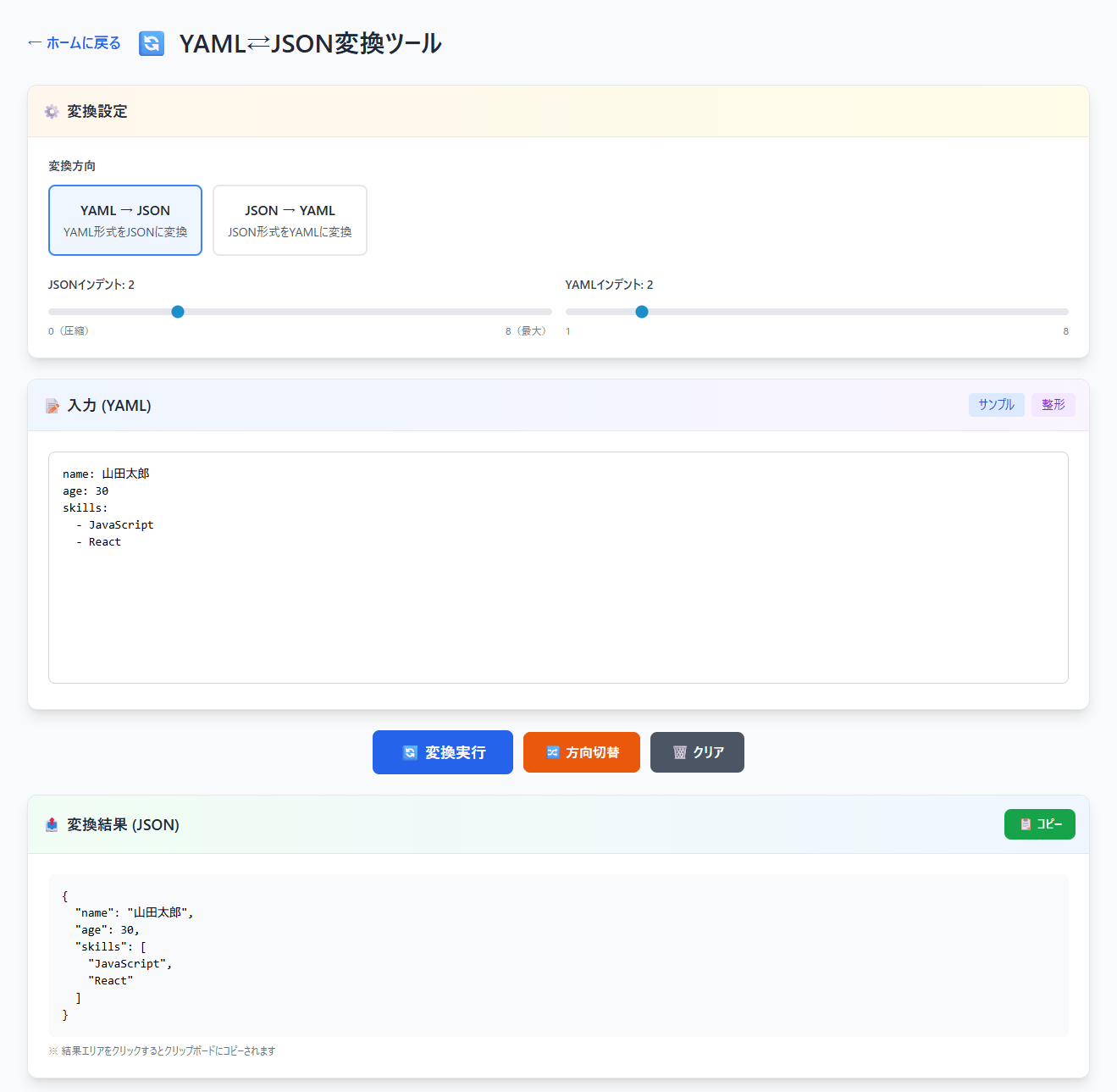Load sample data with サンプル button

tap(996, 405)
